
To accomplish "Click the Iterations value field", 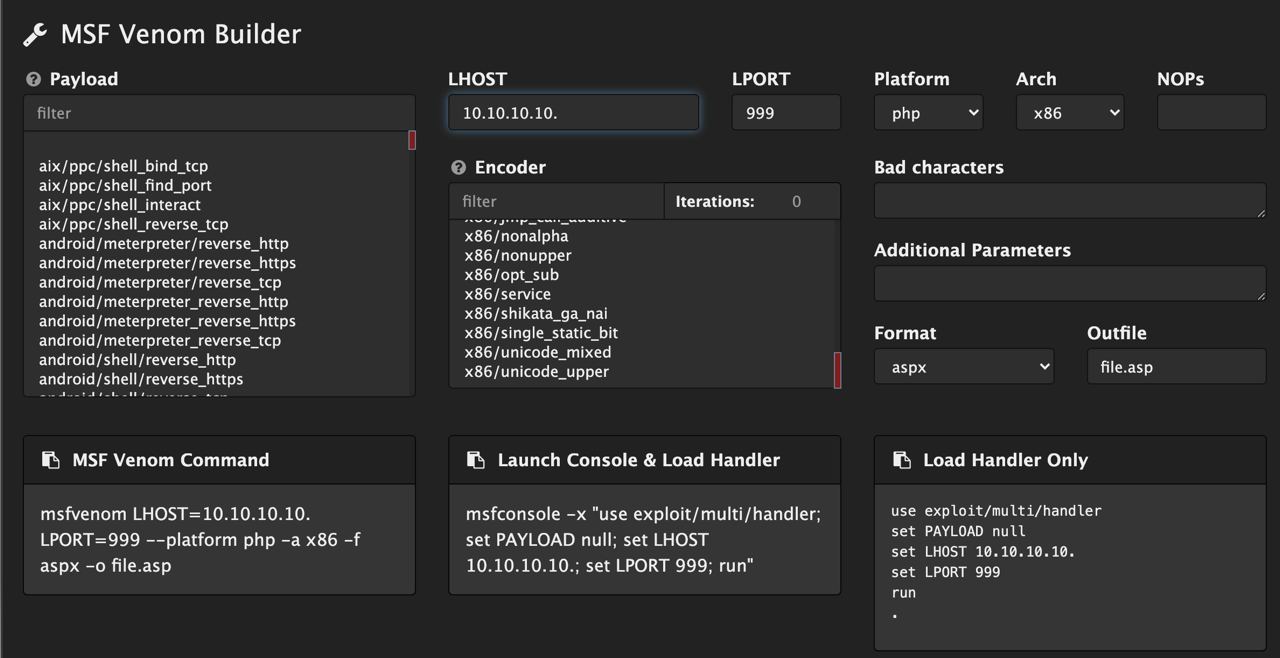I will point(797,201).
